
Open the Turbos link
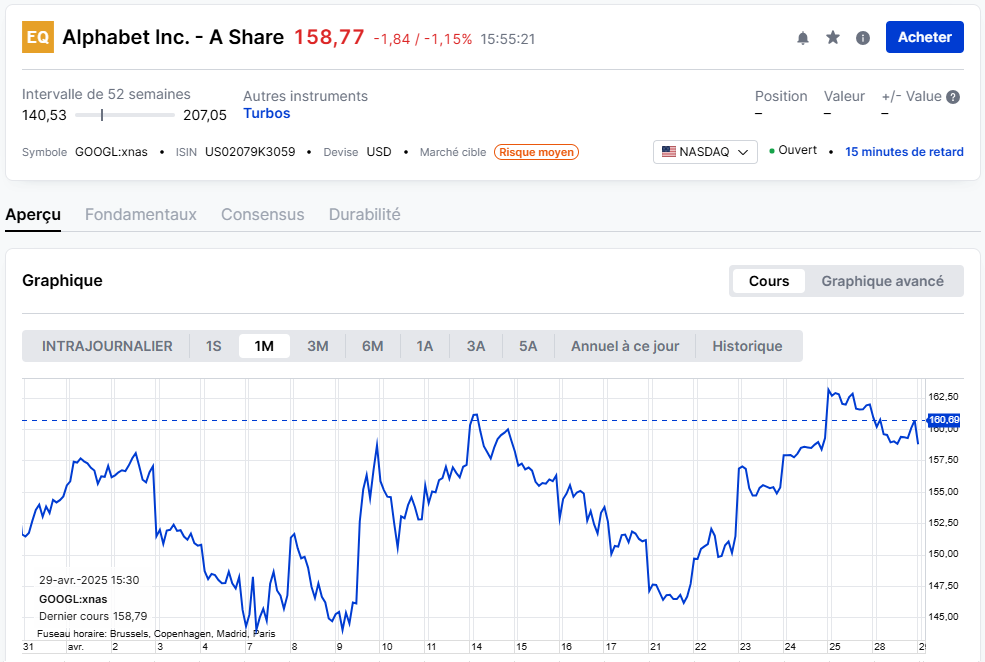click(x=267, y=113)
